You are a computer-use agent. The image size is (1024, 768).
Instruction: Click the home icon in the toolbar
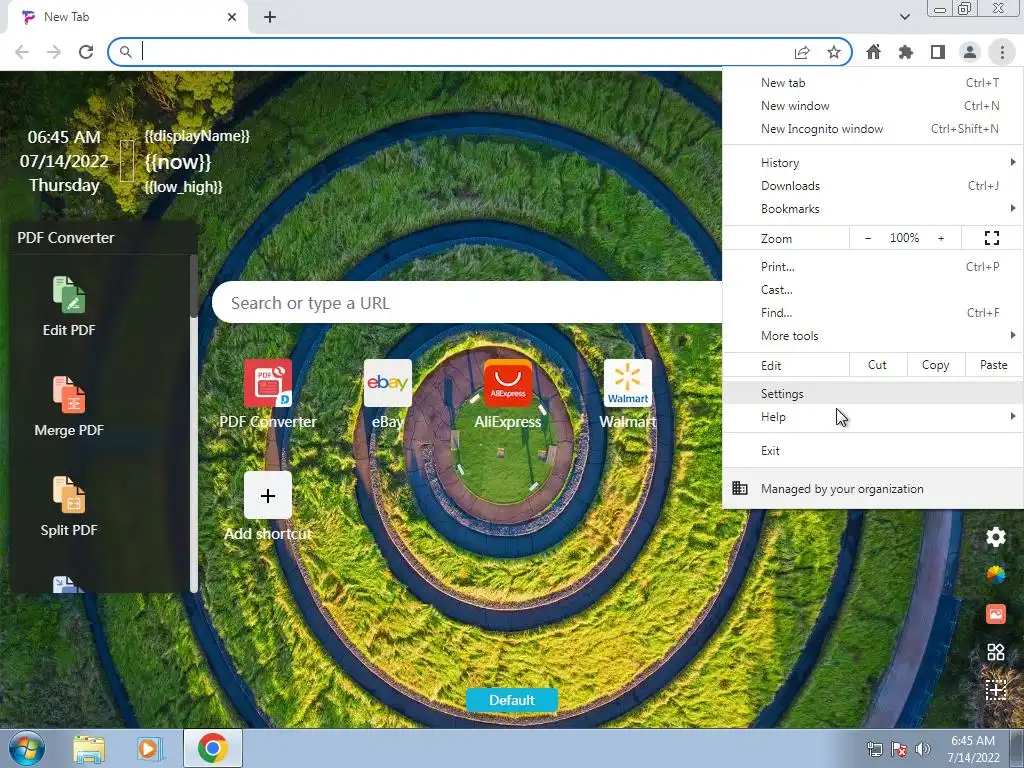(x=873, y=52)
